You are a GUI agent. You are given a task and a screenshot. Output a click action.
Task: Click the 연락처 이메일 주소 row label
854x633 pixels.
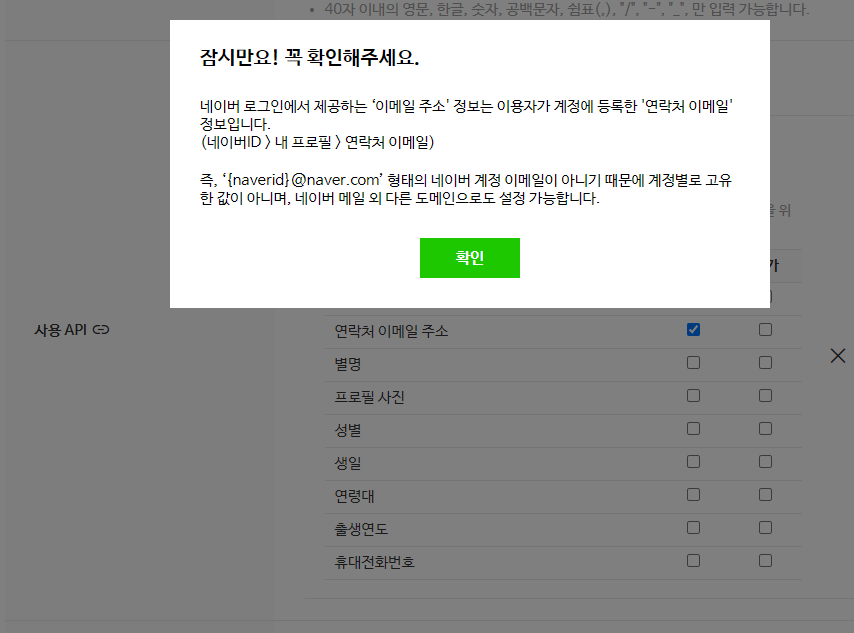[391, 331]
